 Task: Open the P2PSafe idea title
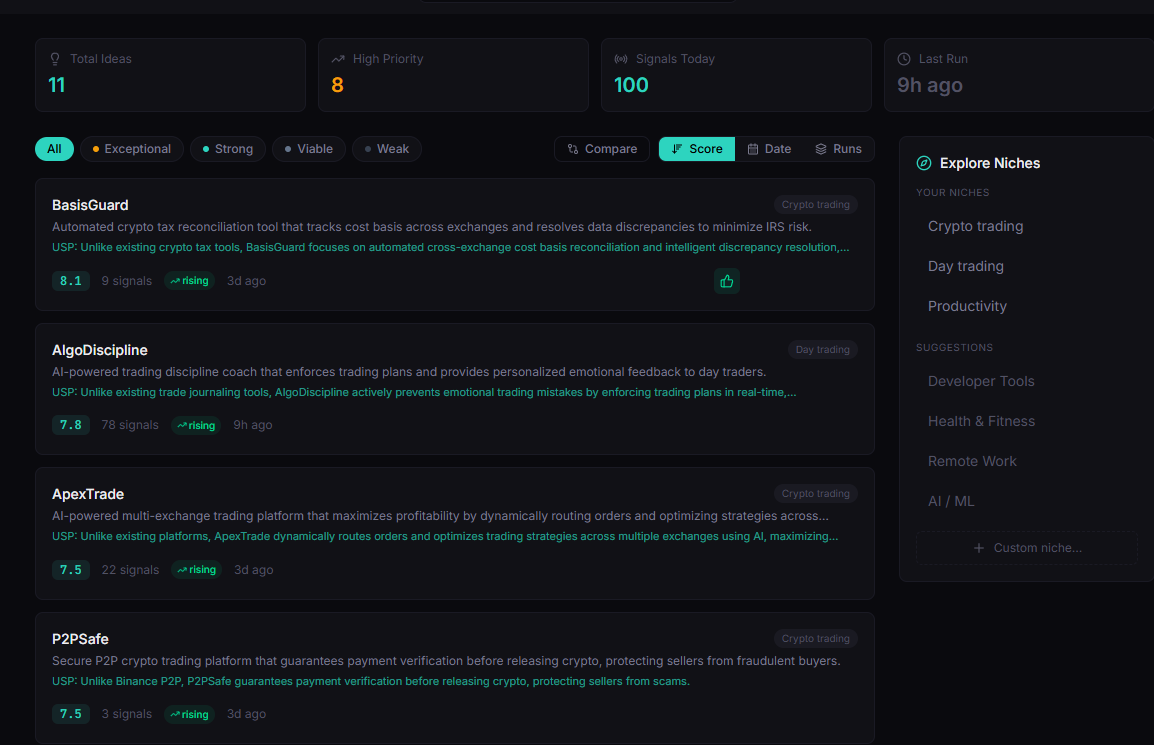[x=80, y=639]
